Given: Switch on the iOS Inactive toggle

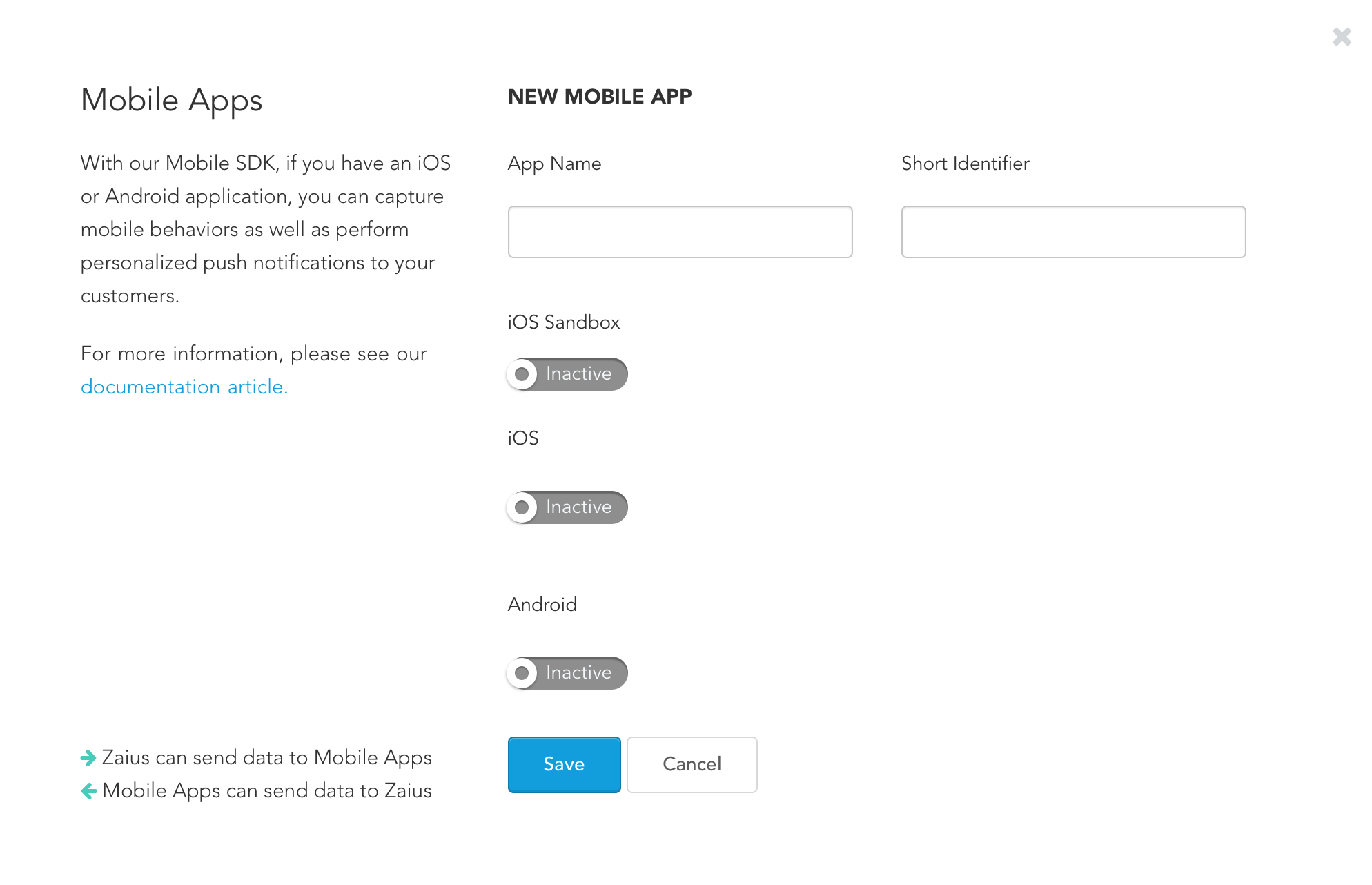Looking at the screenshot, I should point(567,507).
